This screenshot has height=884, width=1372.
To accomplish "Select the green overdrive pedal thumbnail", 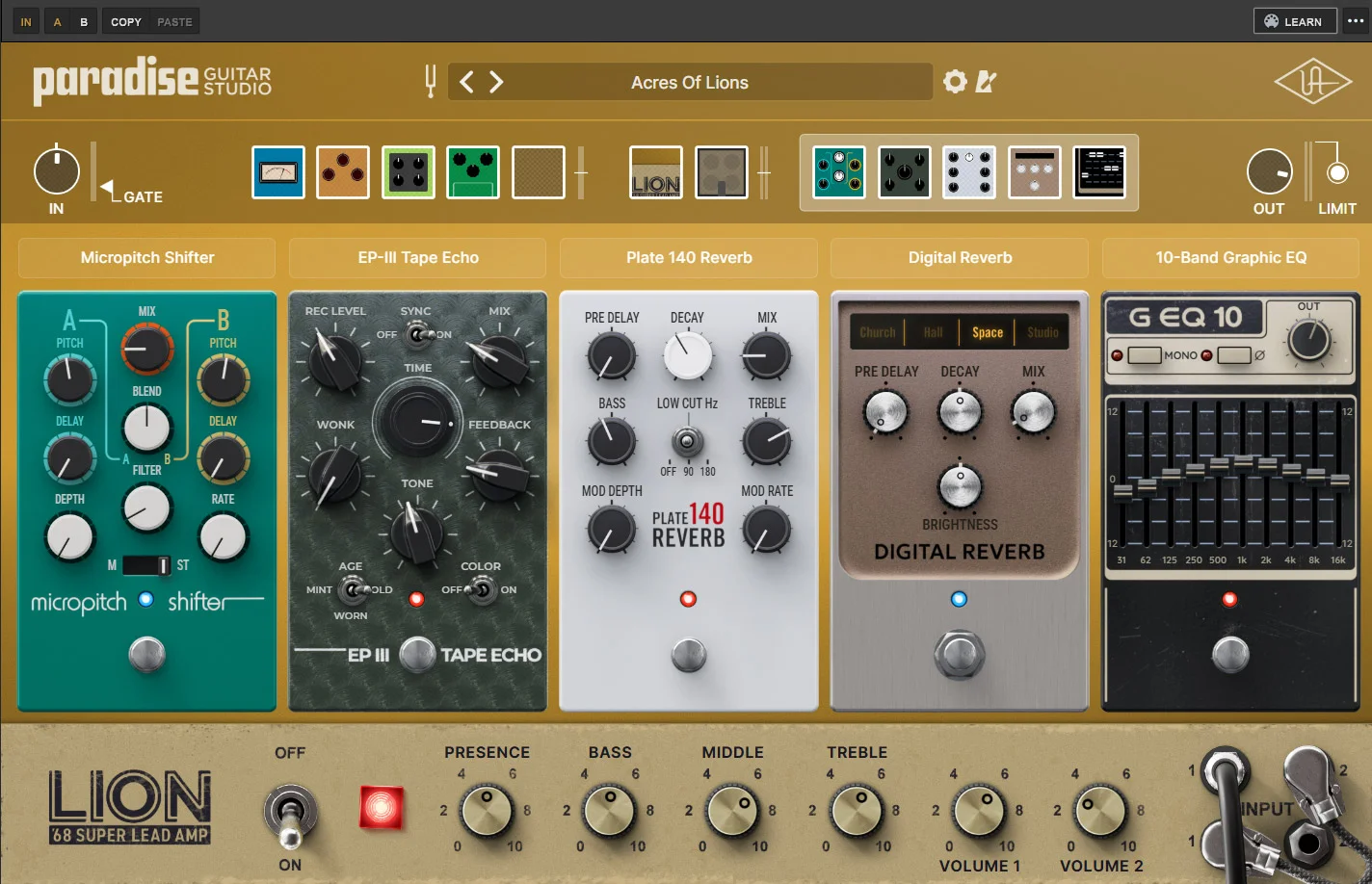I will pyautogui.click(x=473, y=172).
